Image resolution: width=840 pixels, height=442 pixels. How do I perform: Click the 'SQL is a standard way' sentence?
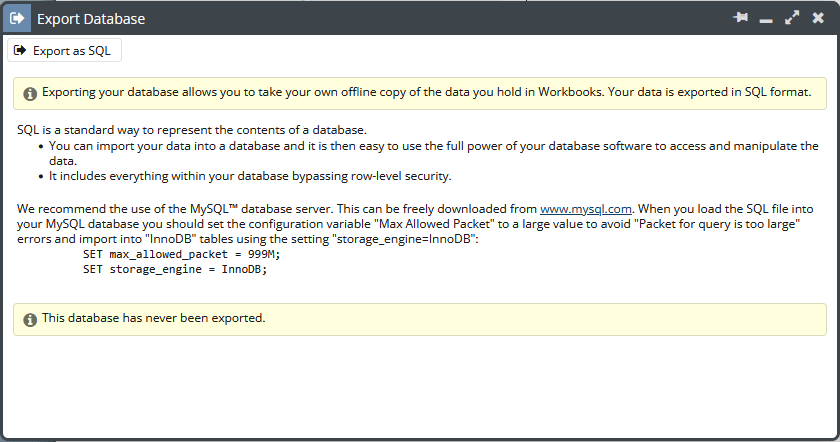click(x=192, y=130)
